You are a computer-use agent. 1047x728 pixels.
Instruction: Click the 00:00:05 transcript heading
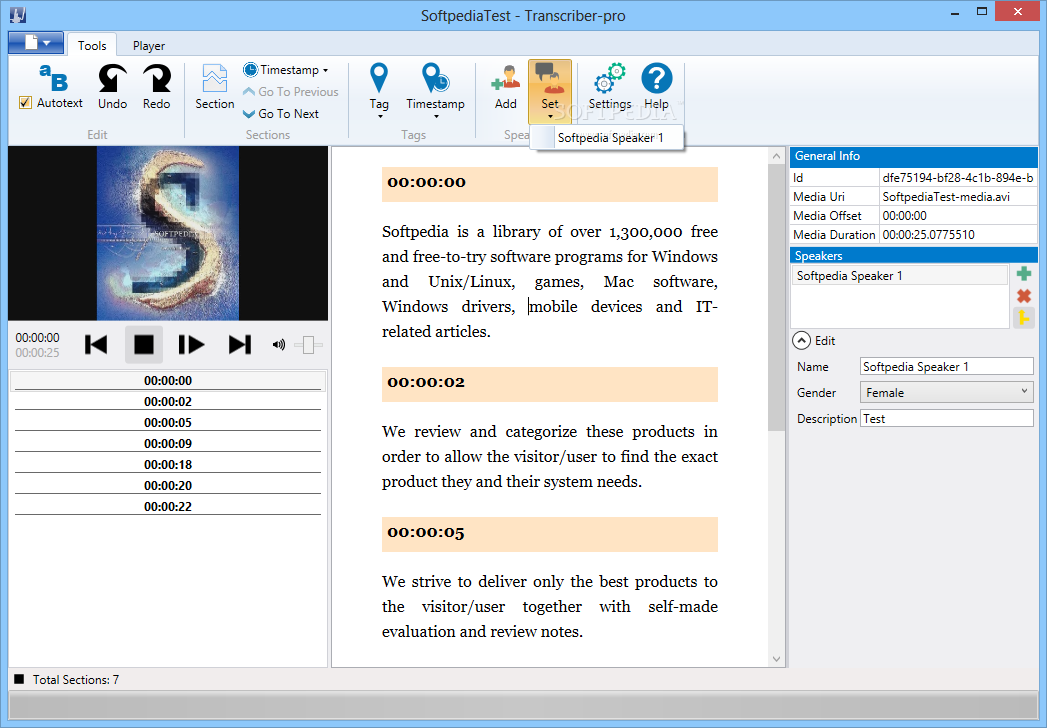point(550,534)
